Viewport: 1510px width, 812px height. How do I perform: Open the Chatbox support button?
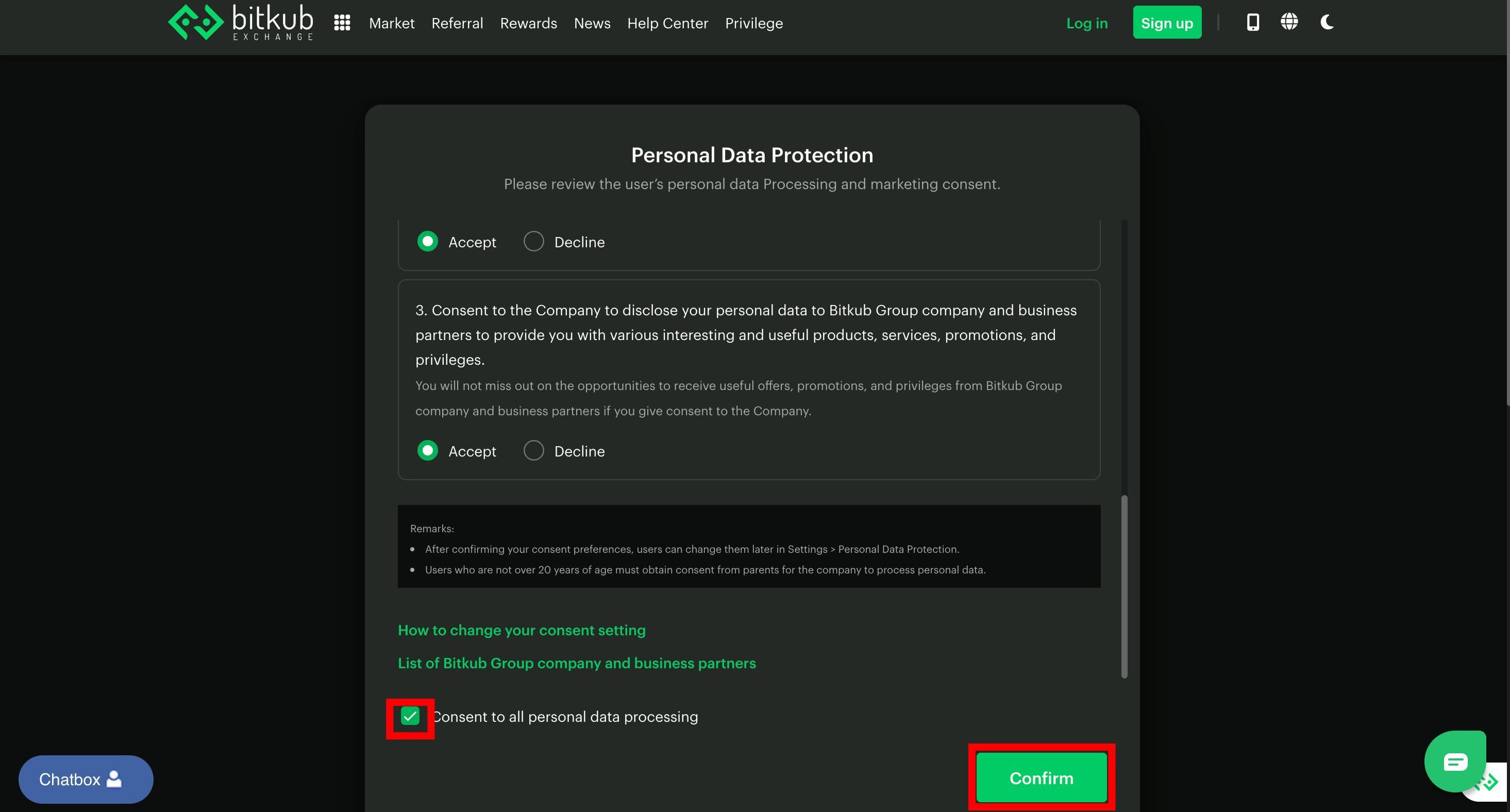(x=86, y=779)
